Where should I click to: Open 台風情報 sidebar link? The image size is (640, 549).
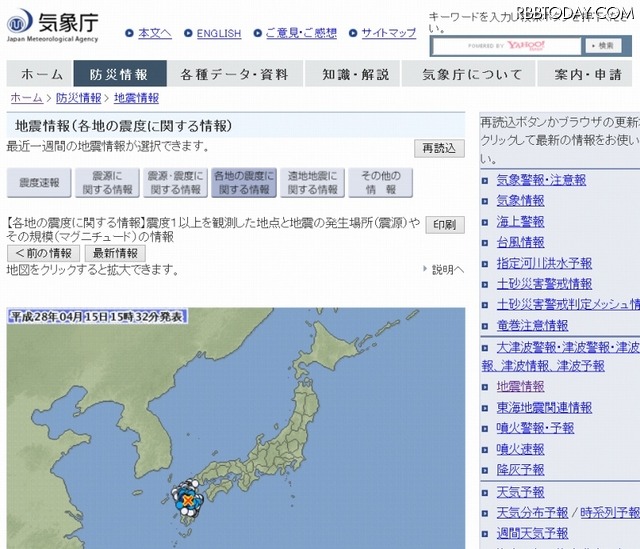click(520, 242)
